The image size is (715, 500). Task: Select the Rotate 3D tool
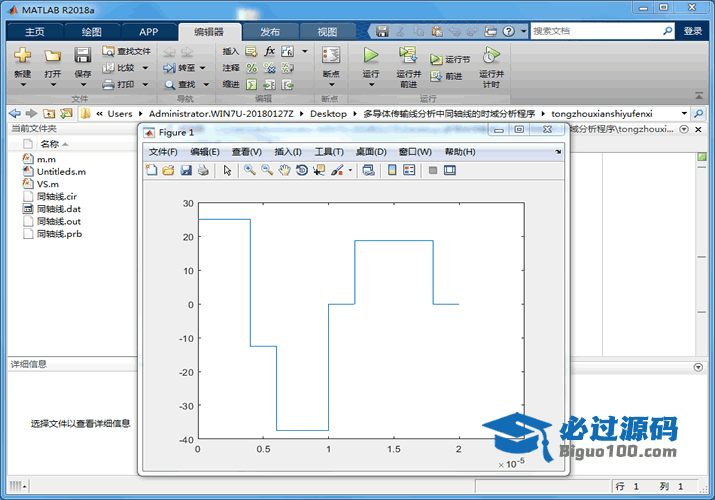pos(301,170)
